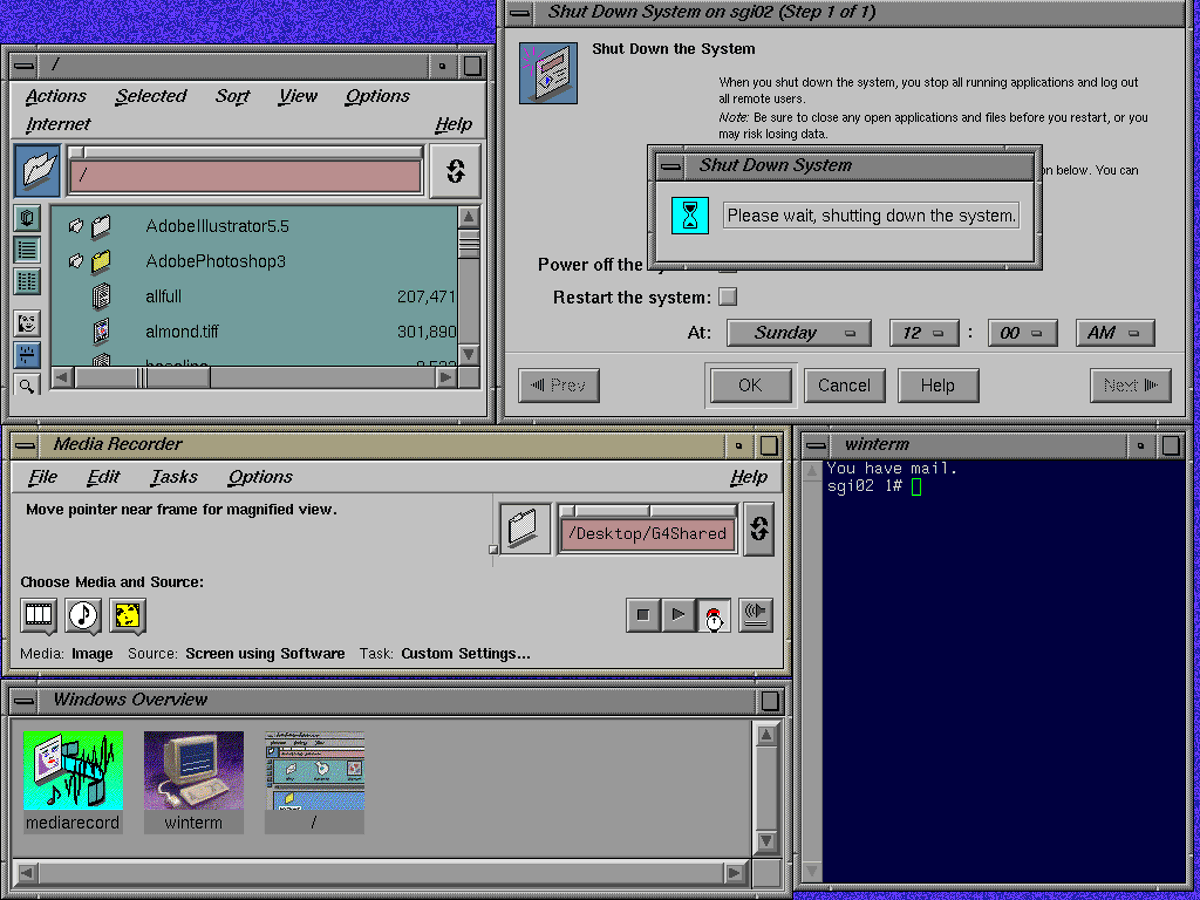
Task: Click the open folder drop pocket in file manager
Action: tap(37, 169)
